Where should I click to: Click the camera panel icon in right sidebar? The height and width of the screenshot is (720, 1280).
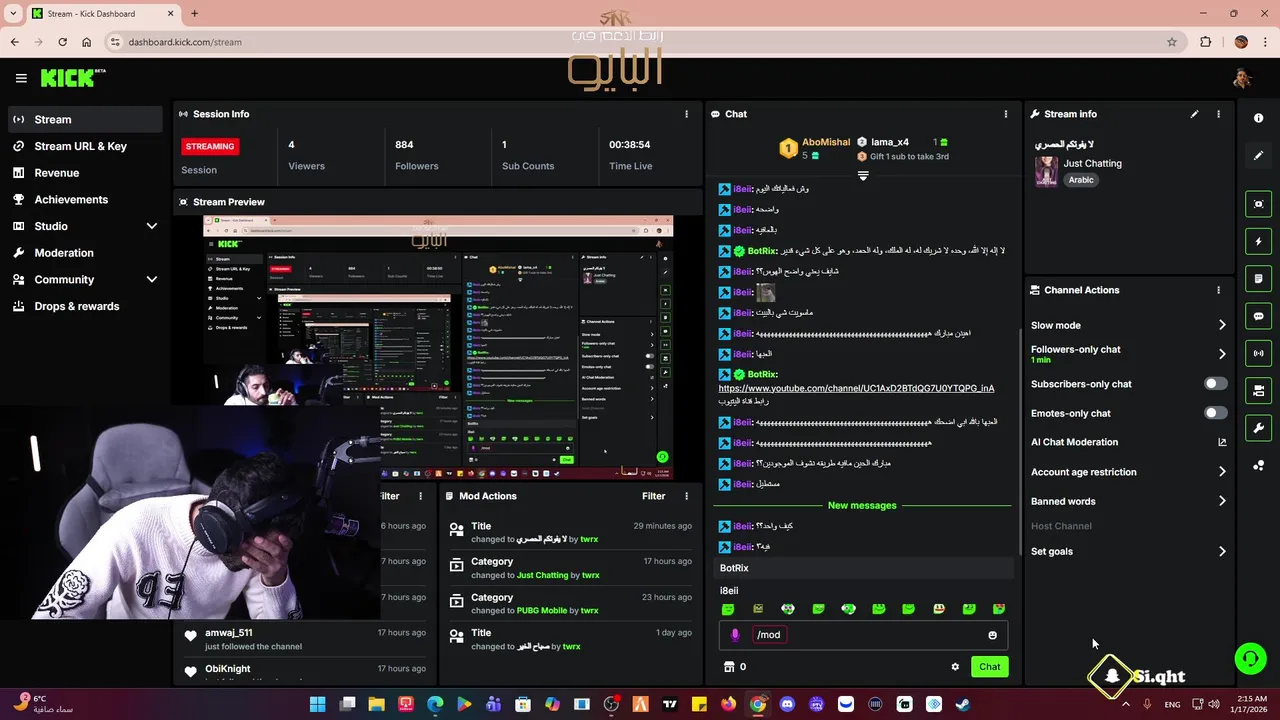pyautogui.click(x=1259, y=391)
